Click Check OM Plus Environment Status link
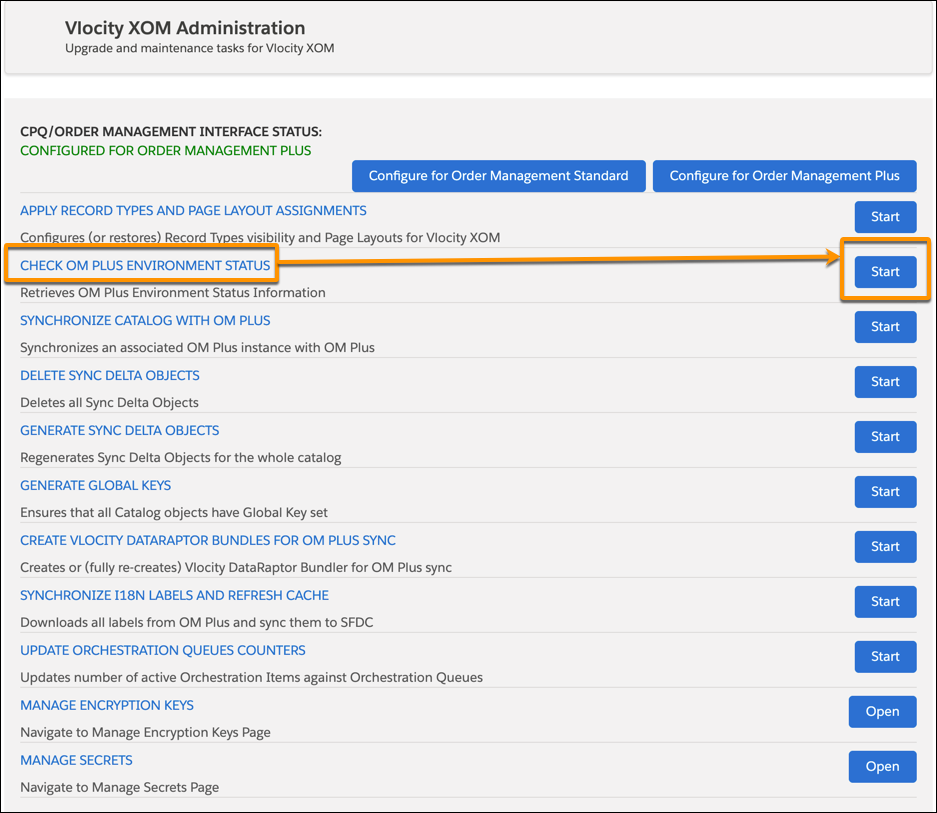Viewport: 937px width, 813px height. pyautogui.click(x=145, y=265)
